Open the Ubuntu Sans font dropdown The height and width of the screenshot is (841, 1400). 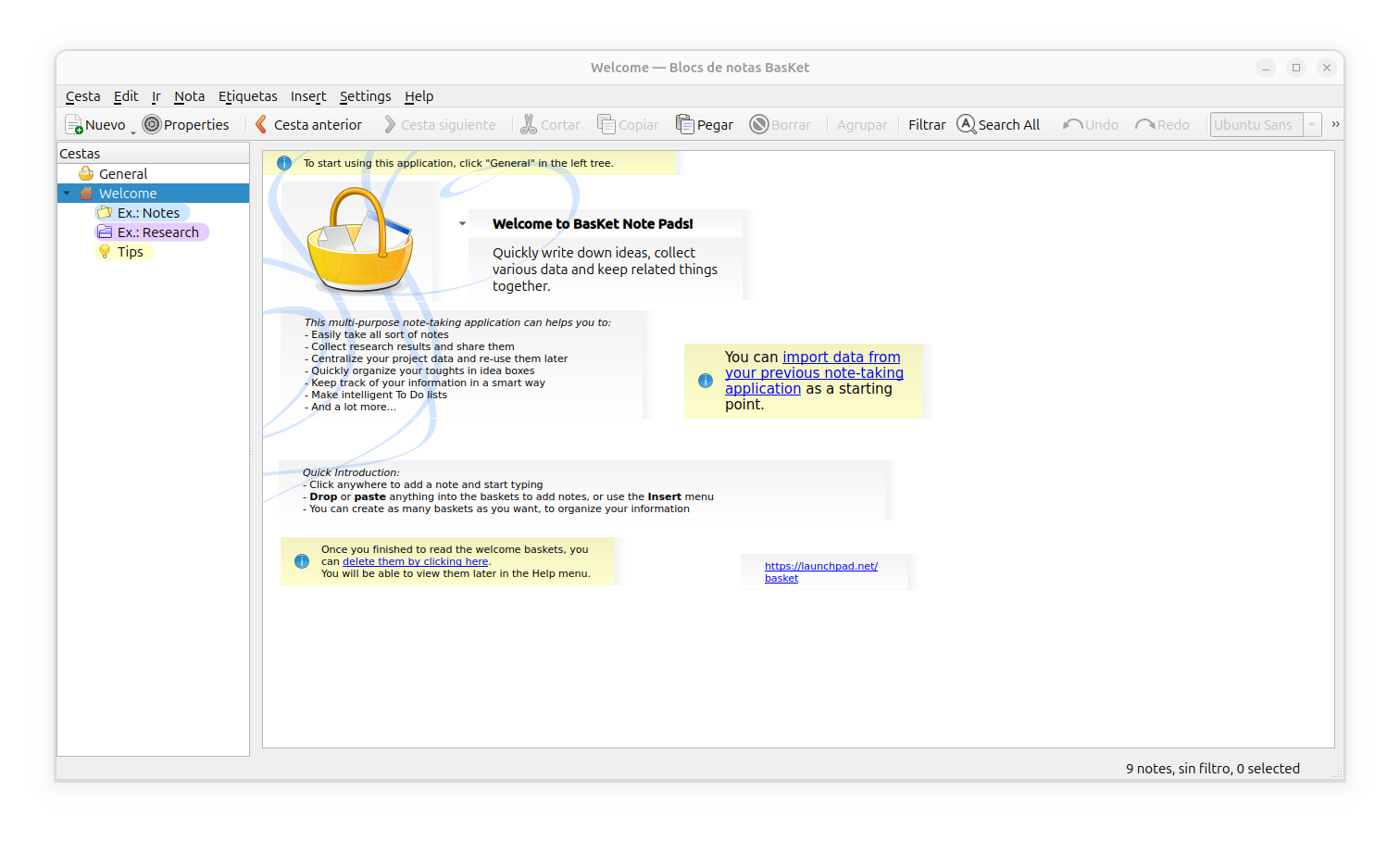(x=1312, y=124)
